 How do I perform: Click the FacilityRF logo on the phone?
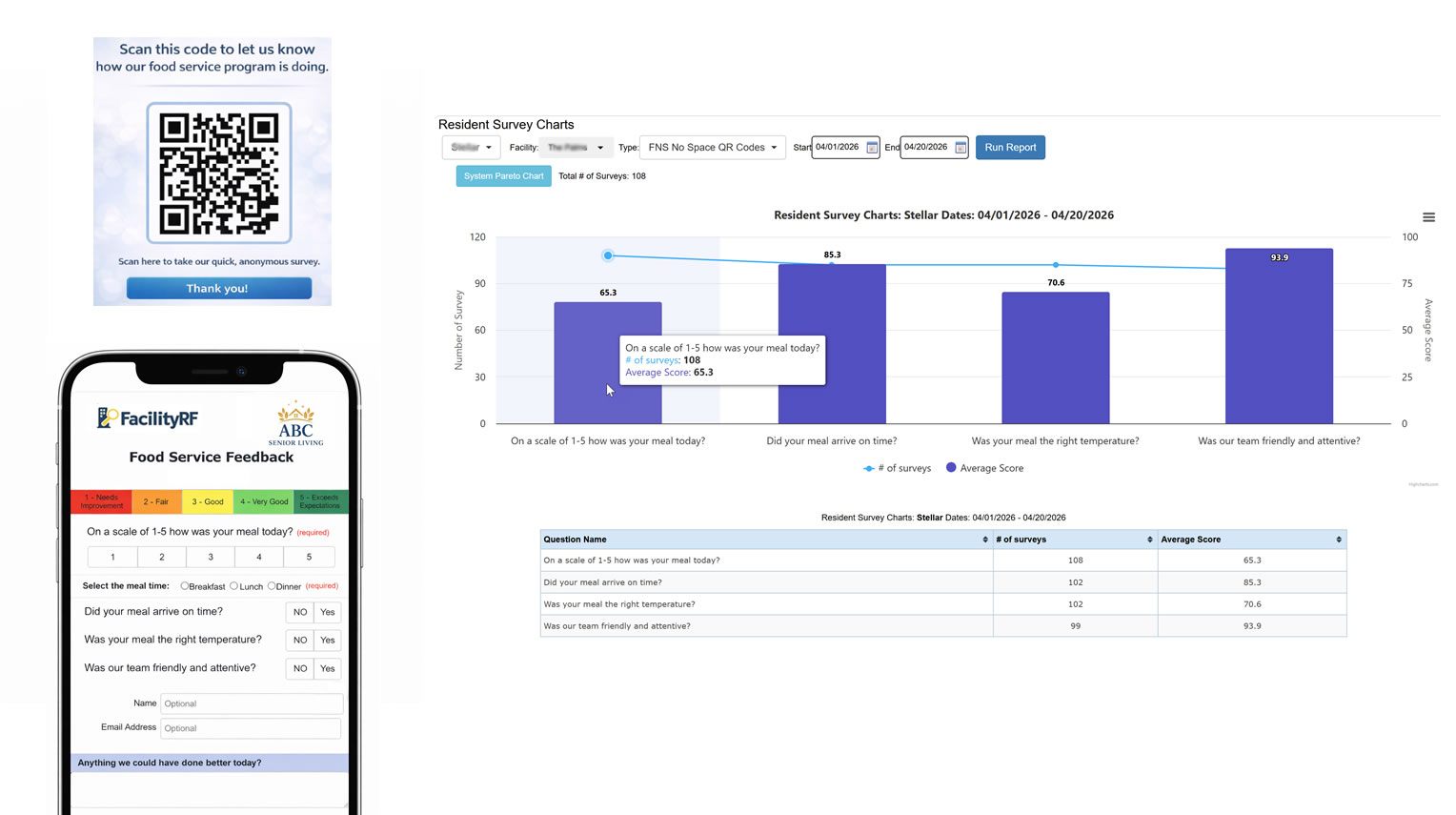148,418
